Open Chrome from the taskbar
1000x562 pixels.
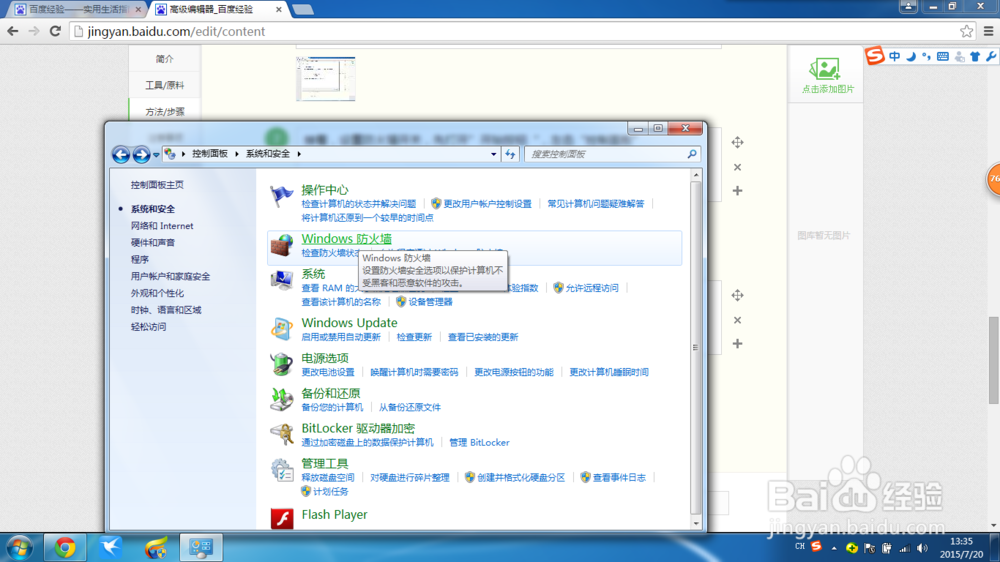pyautogui.click(x=64, y=548)
